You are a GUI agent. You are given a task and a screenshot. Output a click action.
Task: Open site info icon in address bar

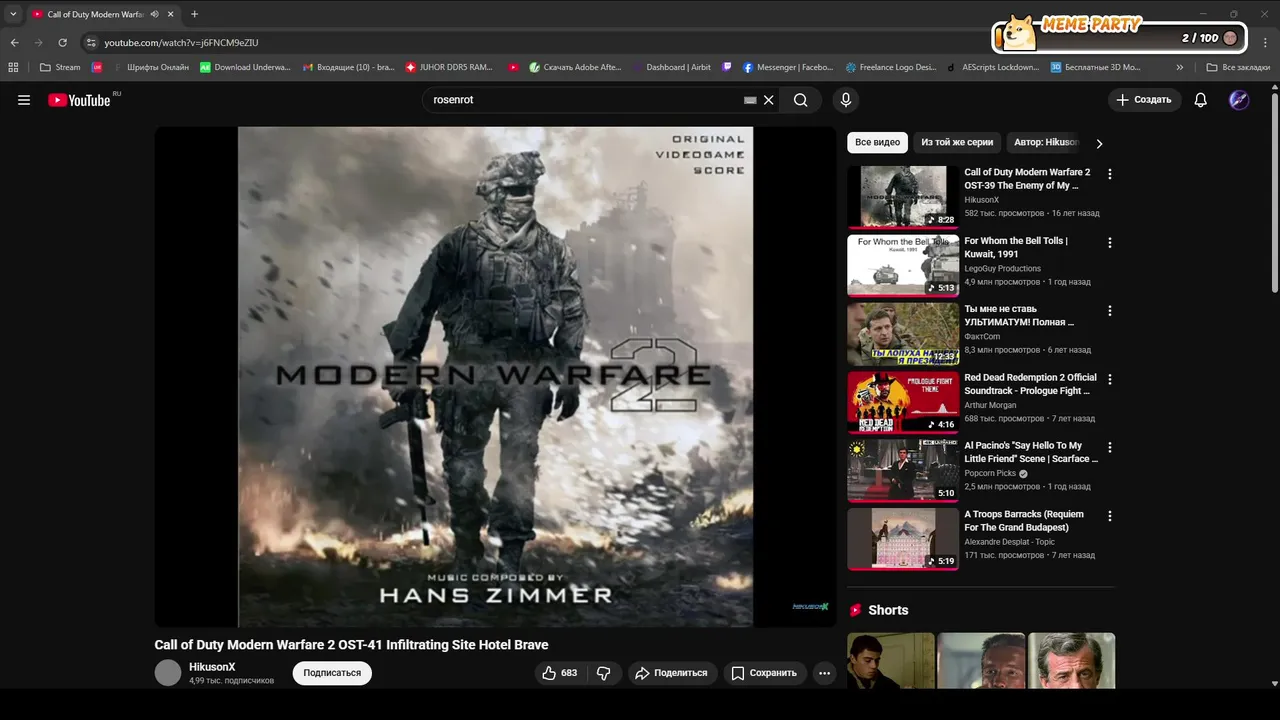(91, 42)
